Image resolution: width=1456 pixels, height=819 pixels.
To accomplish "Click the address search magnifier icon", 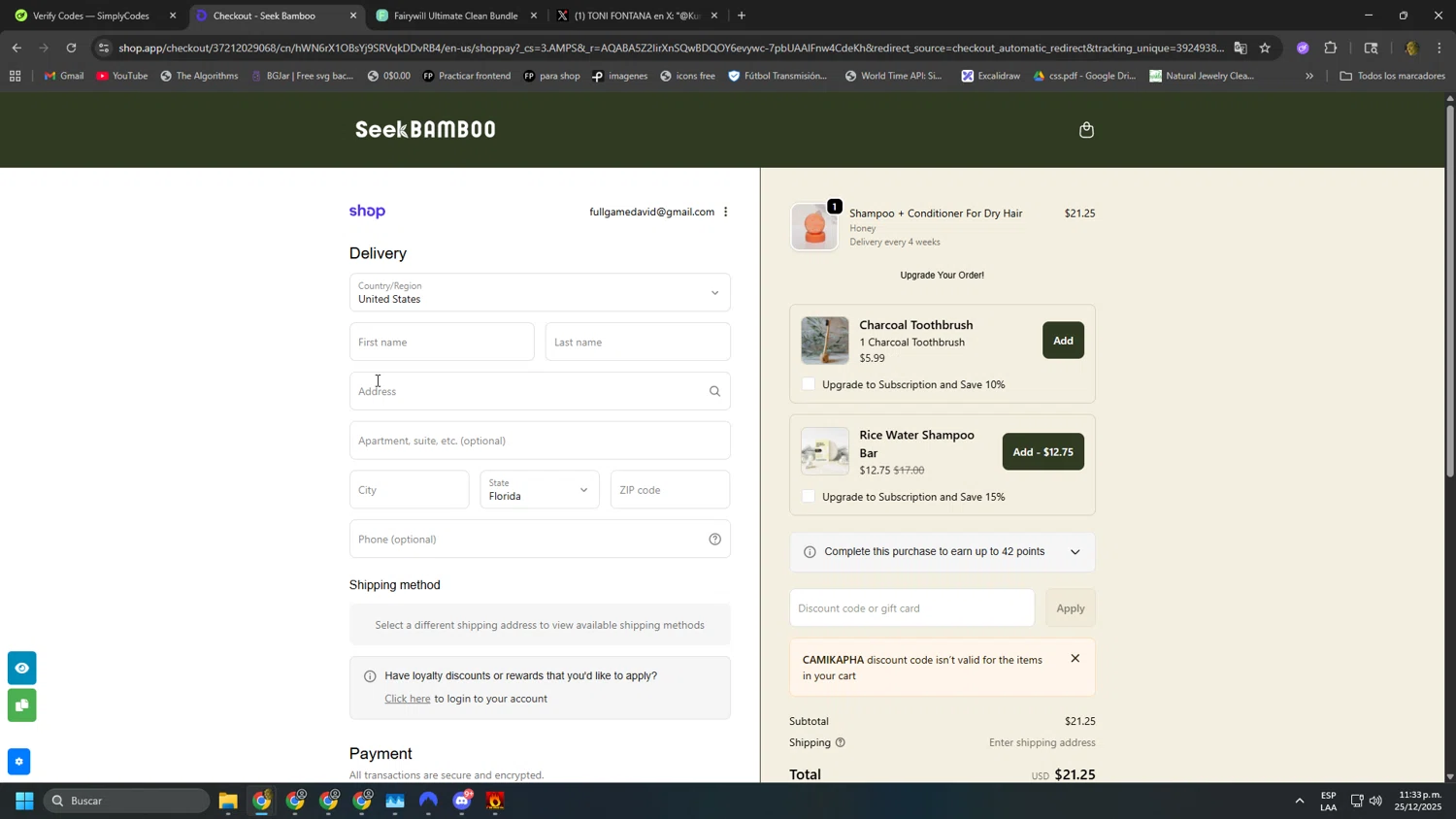I will (714, 391).
